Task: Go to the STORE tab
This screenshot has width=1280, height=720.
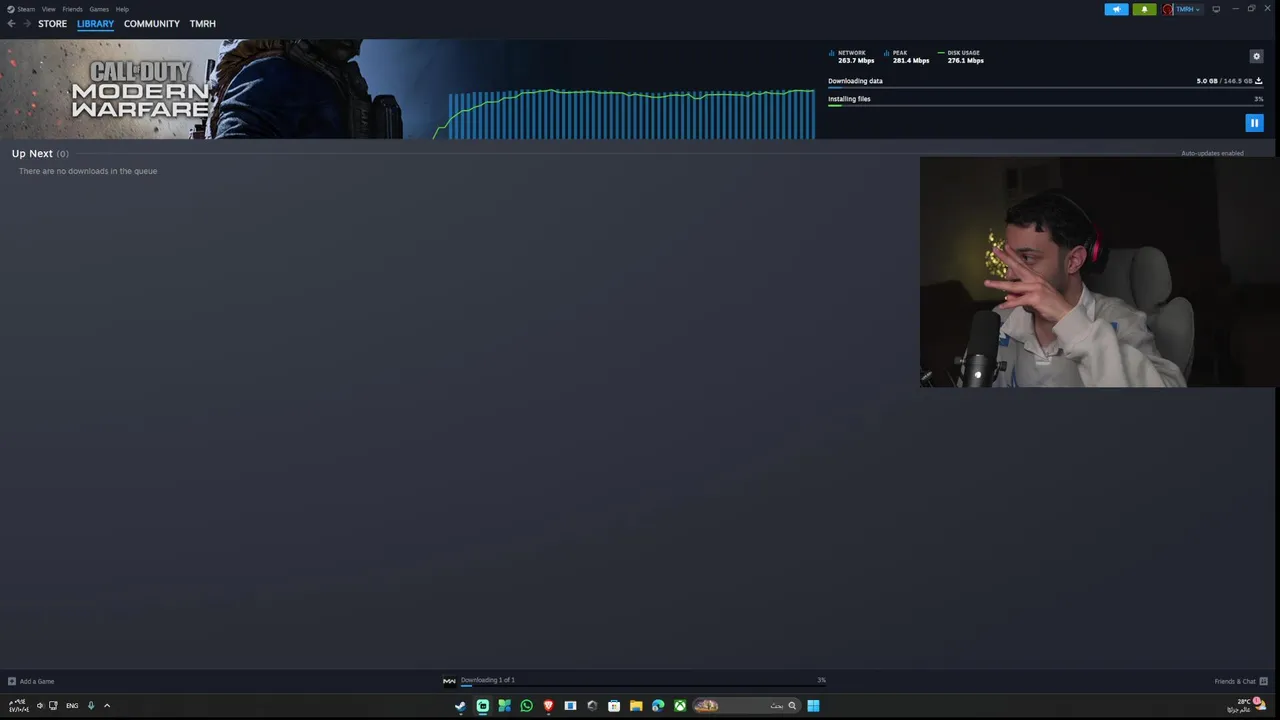Action: [52, 23]
